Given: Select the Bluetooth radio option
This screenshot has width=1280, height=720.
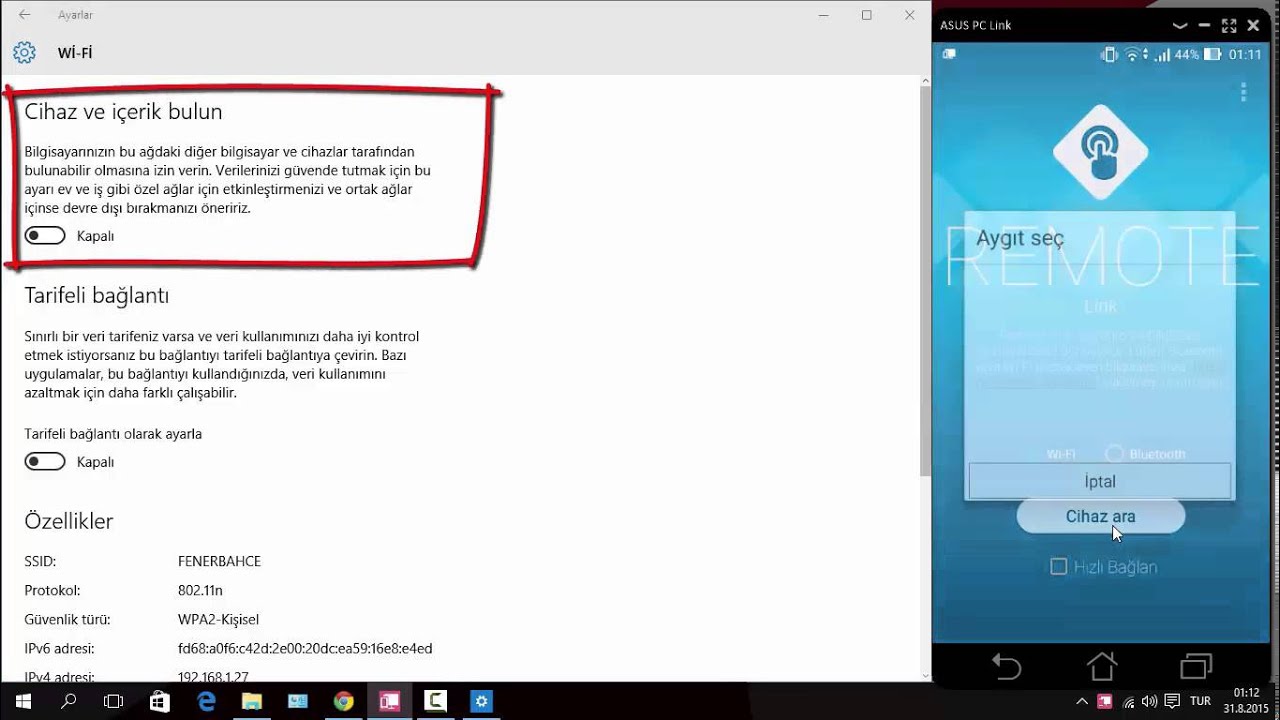Looking at the screenshot, I should pos(1114,454).
